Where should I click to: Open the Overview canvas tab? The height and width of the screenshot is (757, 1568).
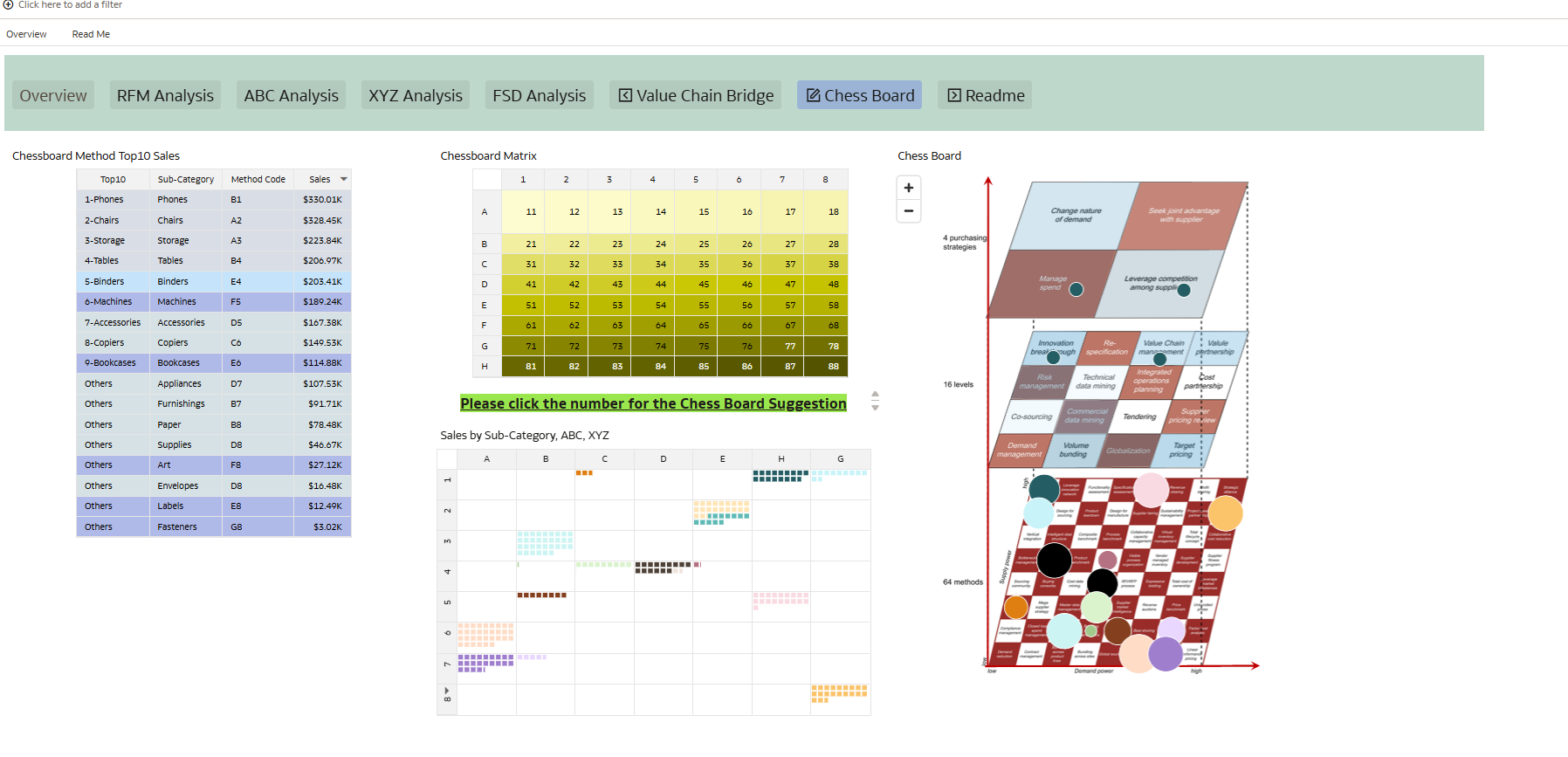[26, 34]
